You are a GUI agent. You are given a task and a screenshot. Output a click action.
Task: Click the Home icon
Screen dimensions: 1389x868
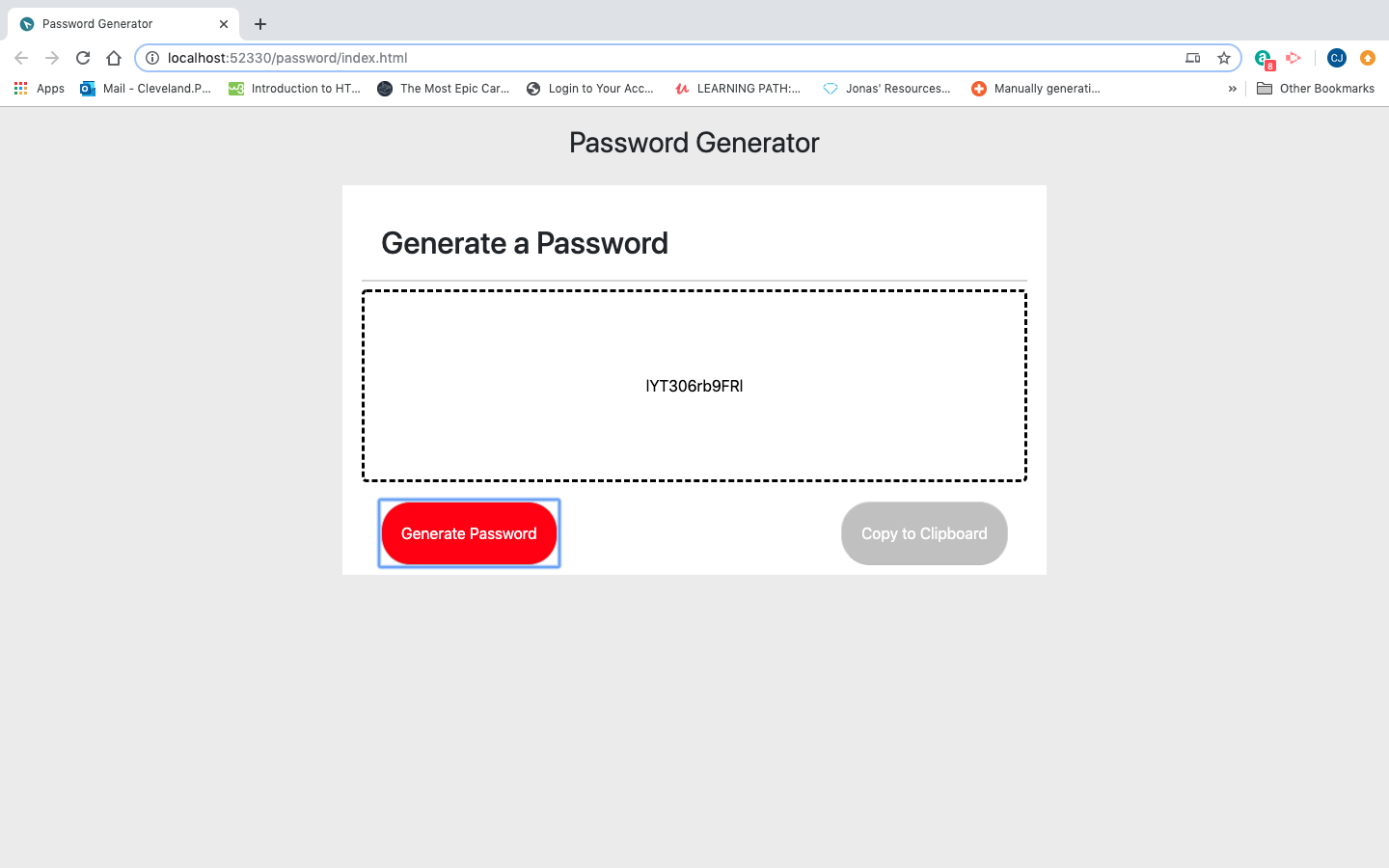click(113, 57)
